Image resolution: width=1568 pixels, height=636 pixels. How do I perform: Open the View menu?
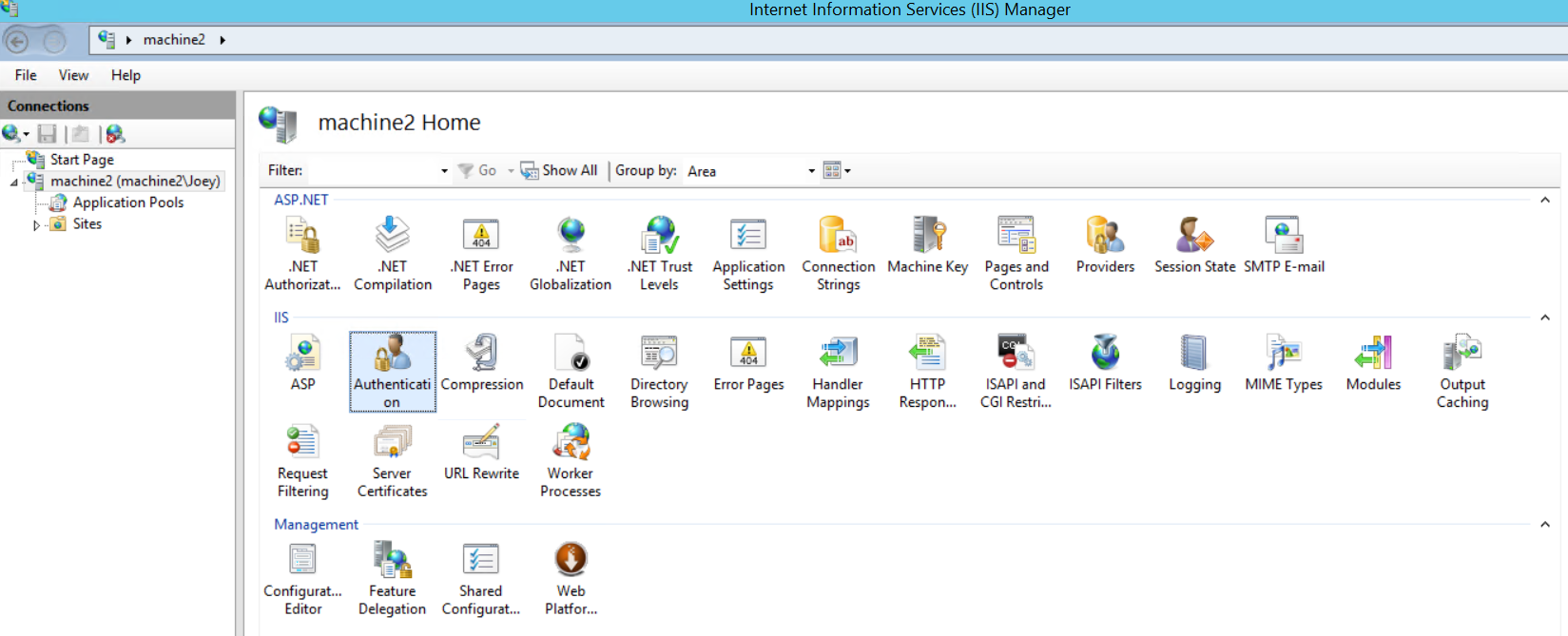coord(73,75)
